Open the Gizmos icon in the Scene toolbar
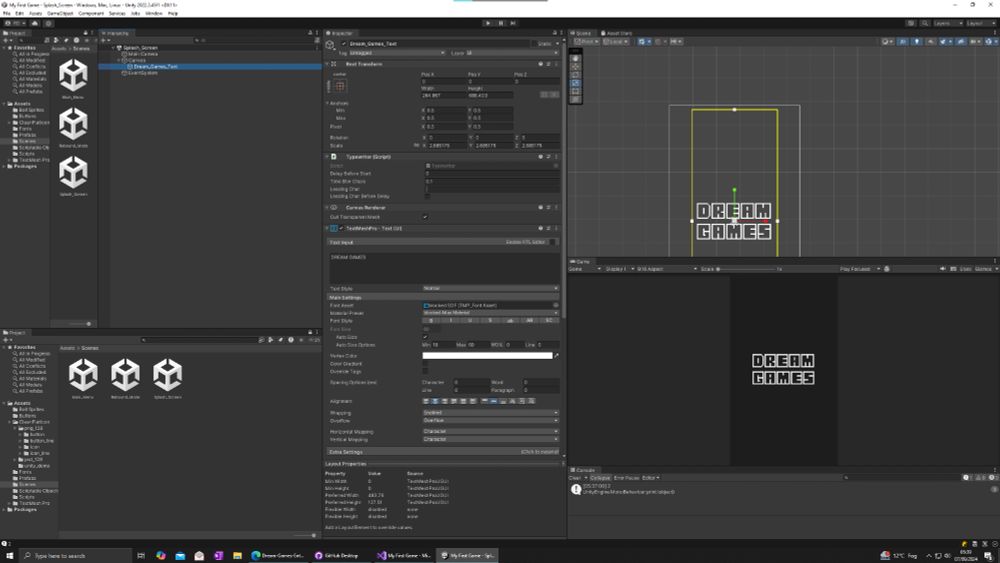The width and height of the screenshot is (1000, 563). pyautogui.click(x=989, y=41)
